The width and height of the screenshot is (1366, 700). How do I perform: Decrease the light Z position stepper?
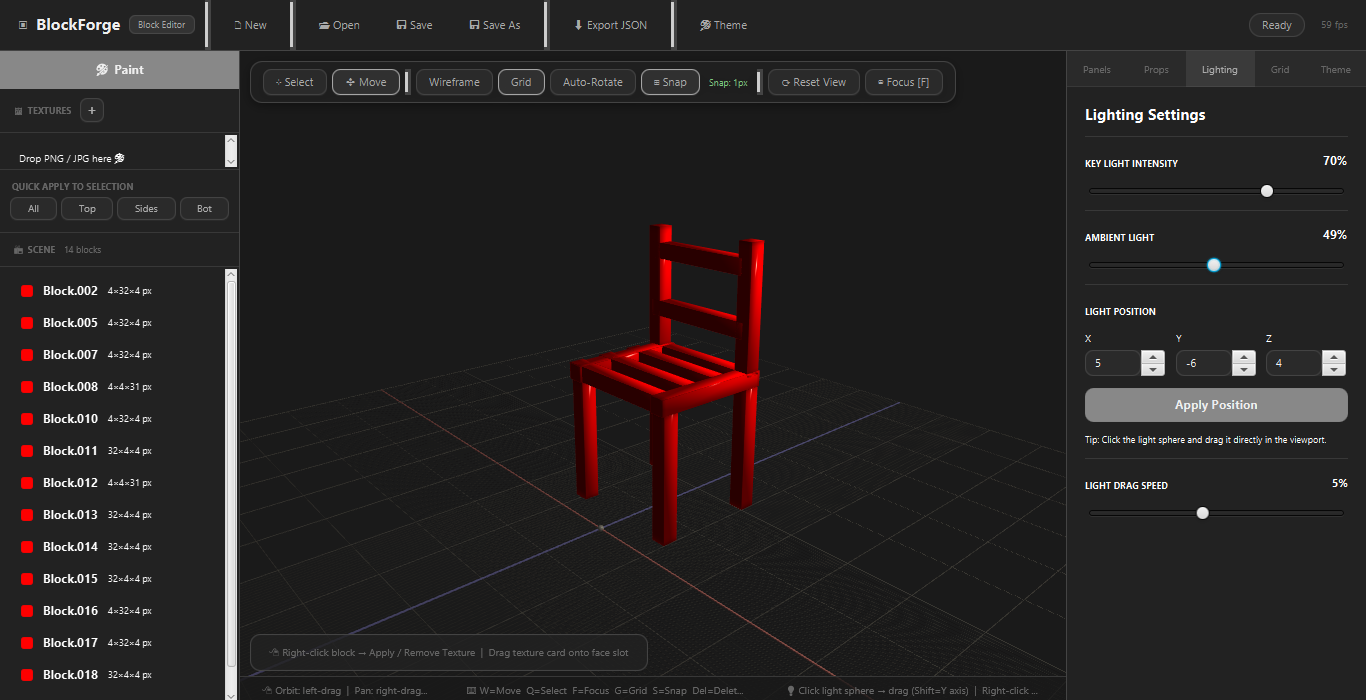[x=1334, y=370]
